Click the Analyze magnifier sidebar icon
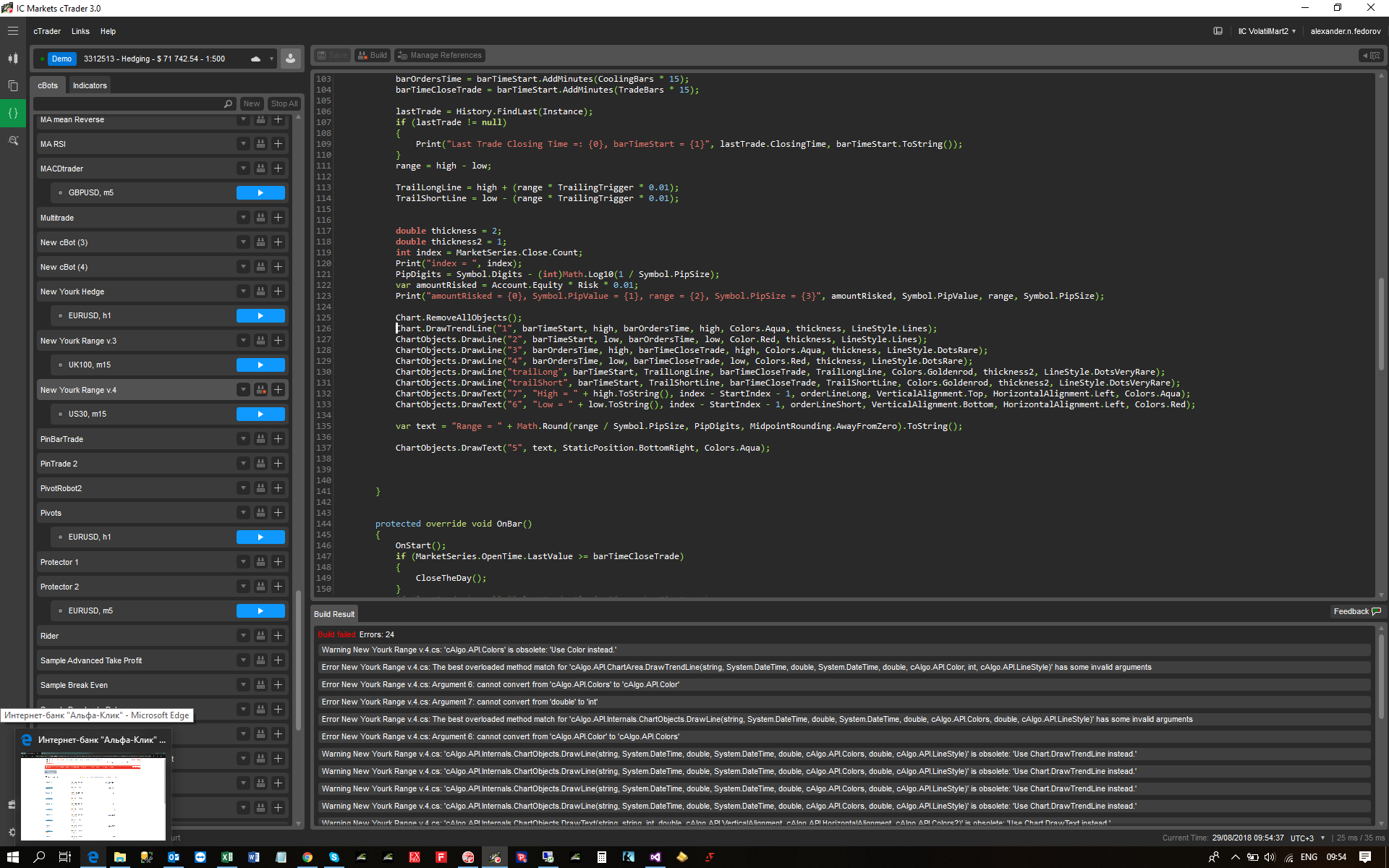 (x=13, y=140)
